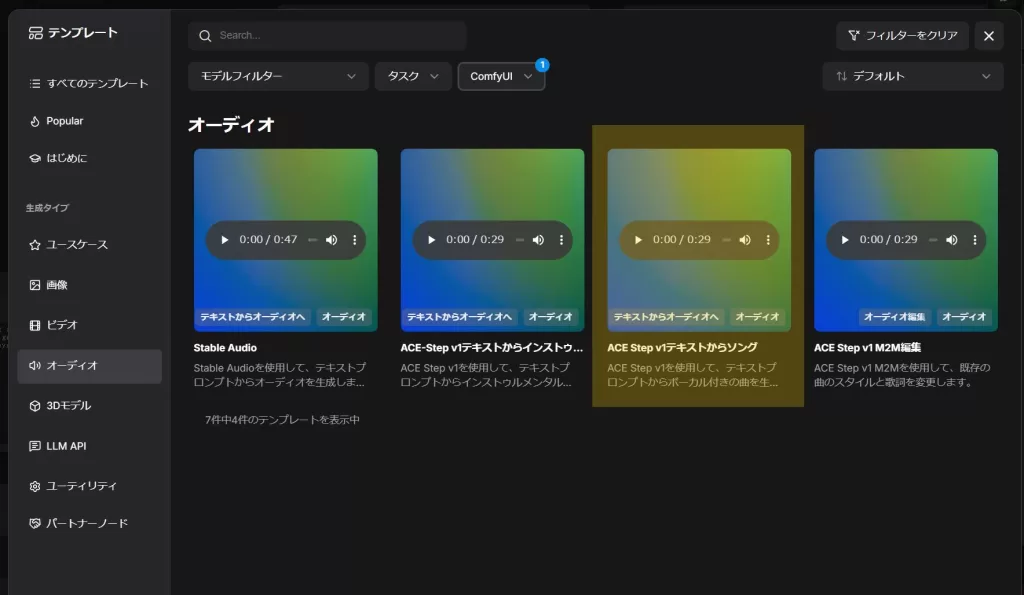This screenshot has width=1024, height=595.
Task: Play the Stable Audio preview
Action: 225,240
